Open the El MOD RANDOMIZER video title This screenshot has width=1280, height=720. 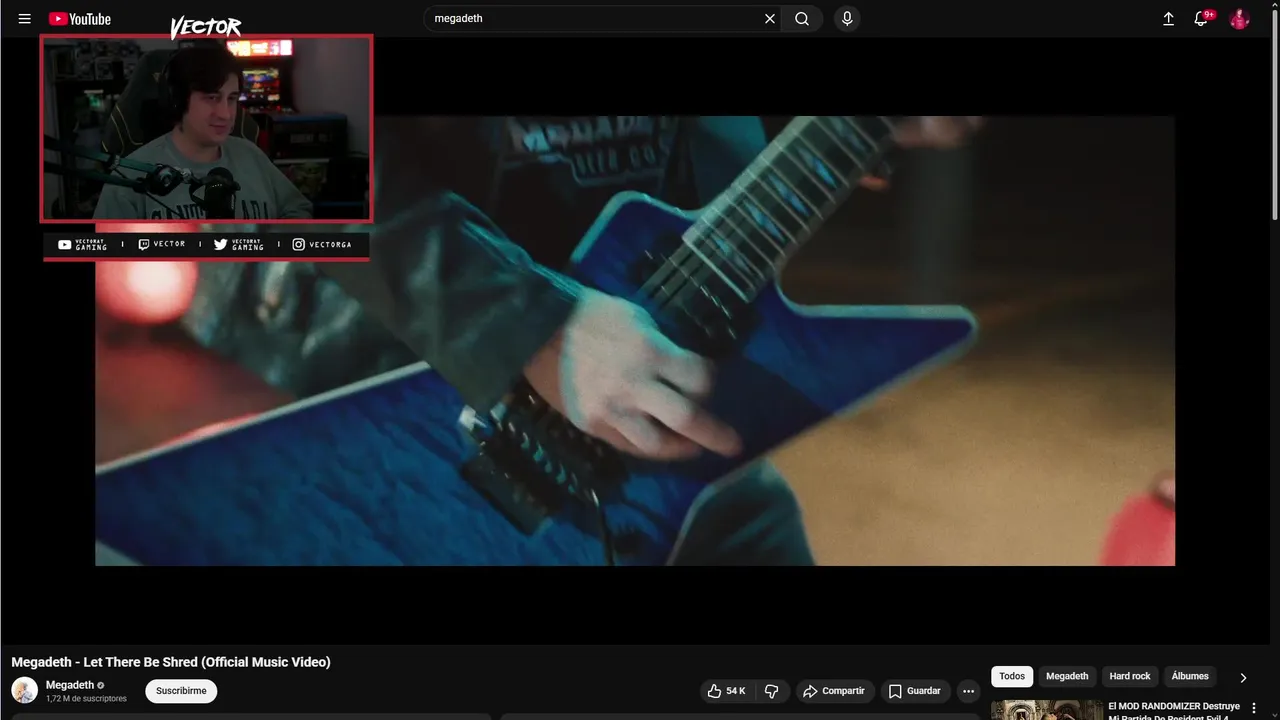[1174, 711]
